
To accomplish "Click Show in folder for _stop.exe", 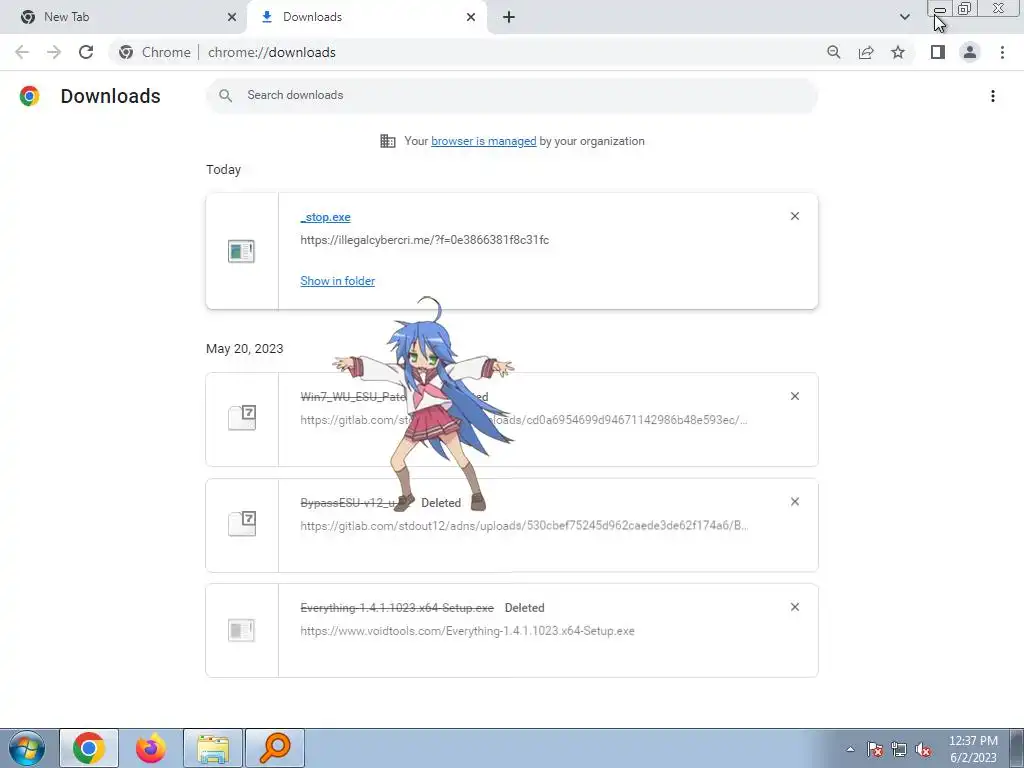I will (x=338, y=281).
